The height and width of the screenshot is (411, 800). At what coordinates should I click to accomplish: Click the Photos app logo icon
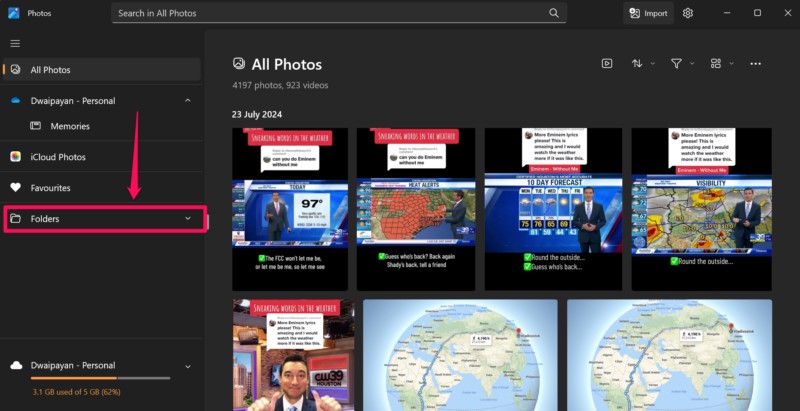click(14, 13)
